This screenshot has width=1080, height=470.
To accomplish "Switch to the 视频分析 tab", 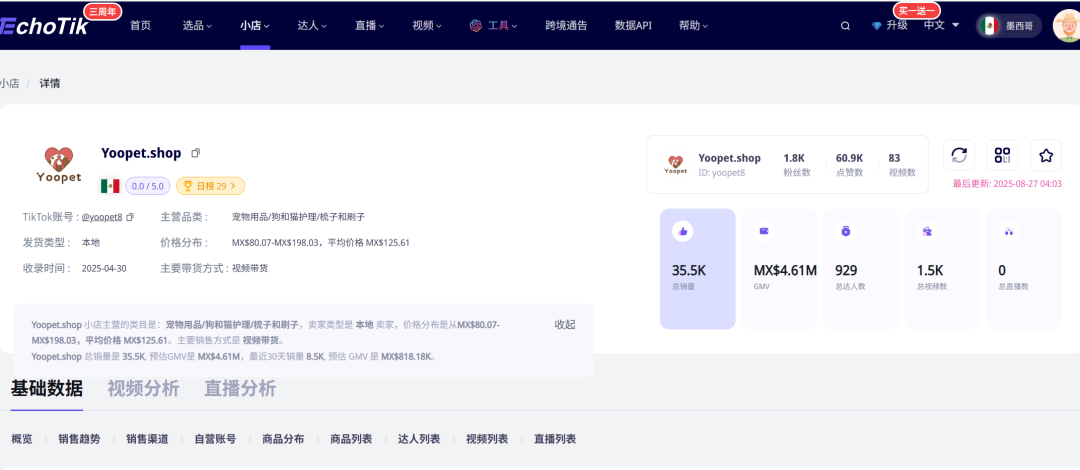I will pyautogui.click(x=143, y=389).
